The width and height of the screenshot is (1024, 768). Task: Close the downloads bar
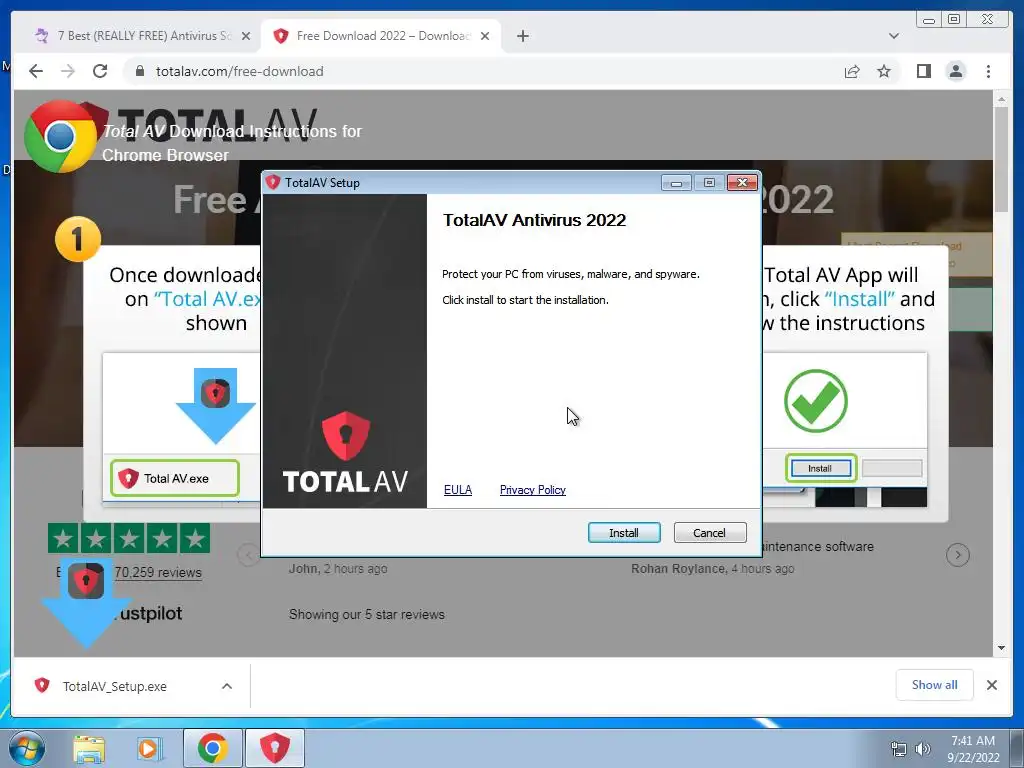[x=991, y=685]
